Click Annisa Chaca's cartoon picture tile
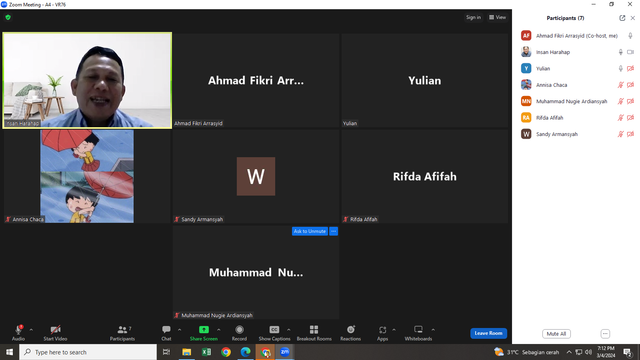This screenshot has width=640, height=360. click(x=87, y=176)
